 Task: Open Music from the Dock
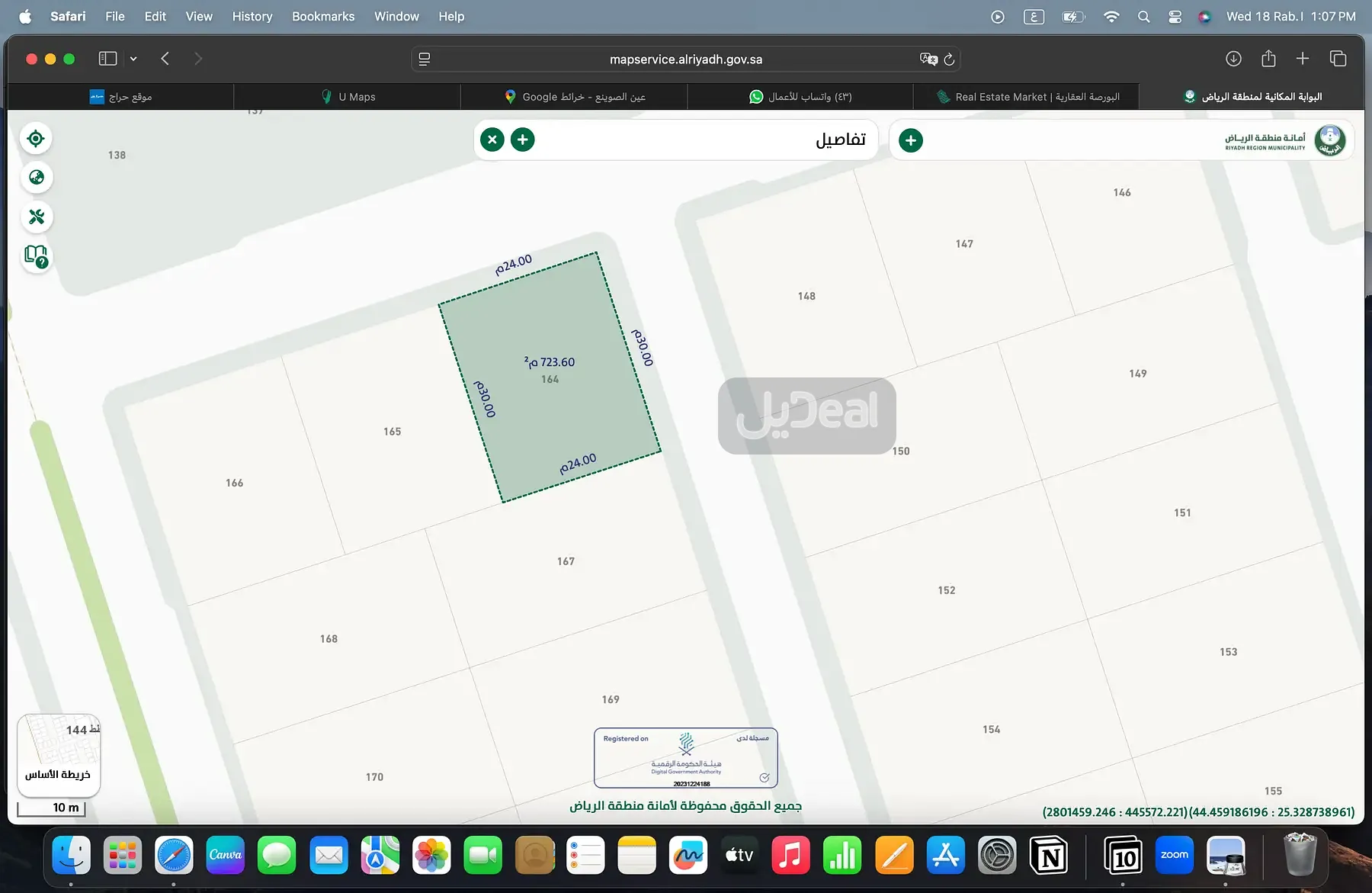[x=791, y=855]
